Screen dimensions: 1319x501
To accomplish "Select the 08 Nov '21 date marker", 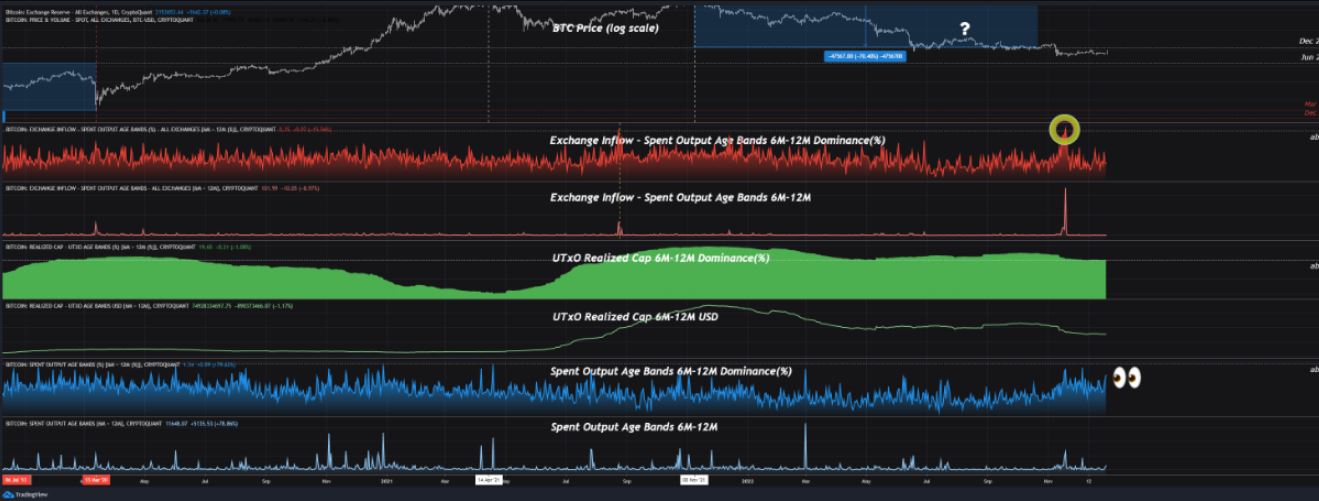I will click(695, 480).
